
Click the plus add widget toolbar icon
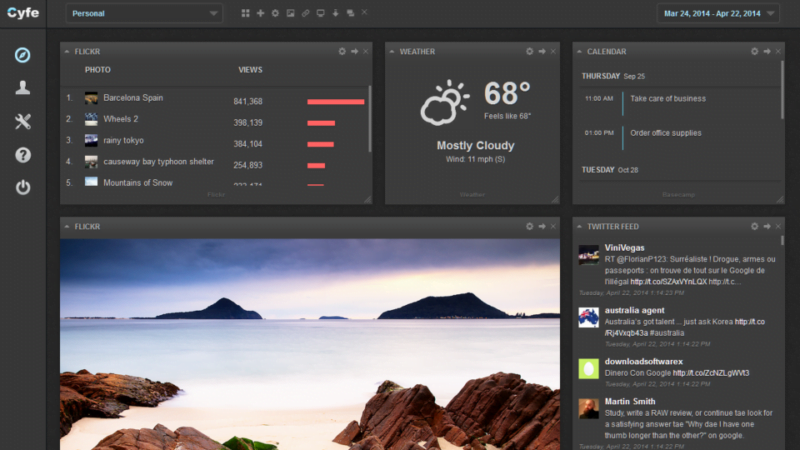[x=260, y=13]
